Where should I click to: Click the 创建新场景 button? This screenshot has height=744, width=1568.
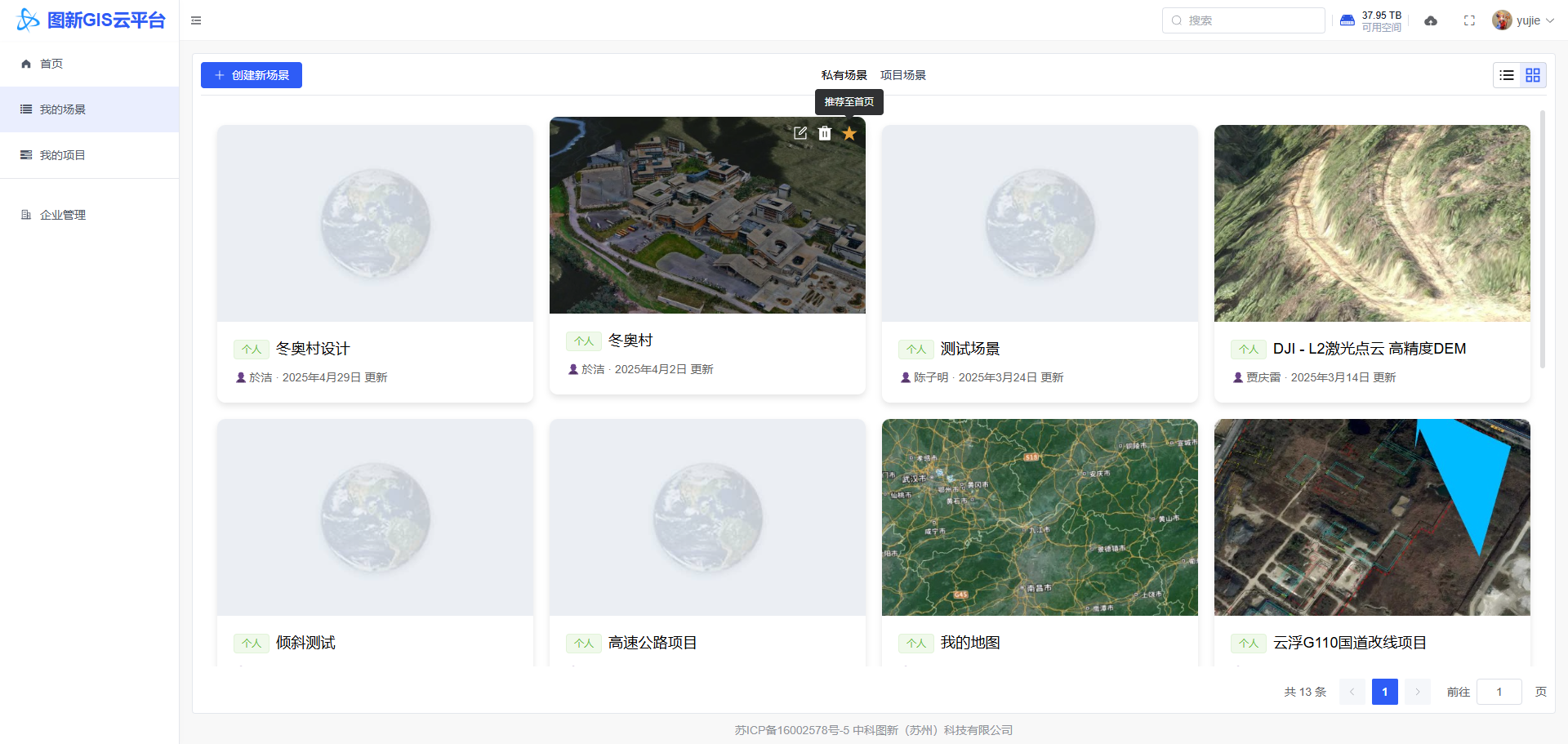[x=252, y=75]
